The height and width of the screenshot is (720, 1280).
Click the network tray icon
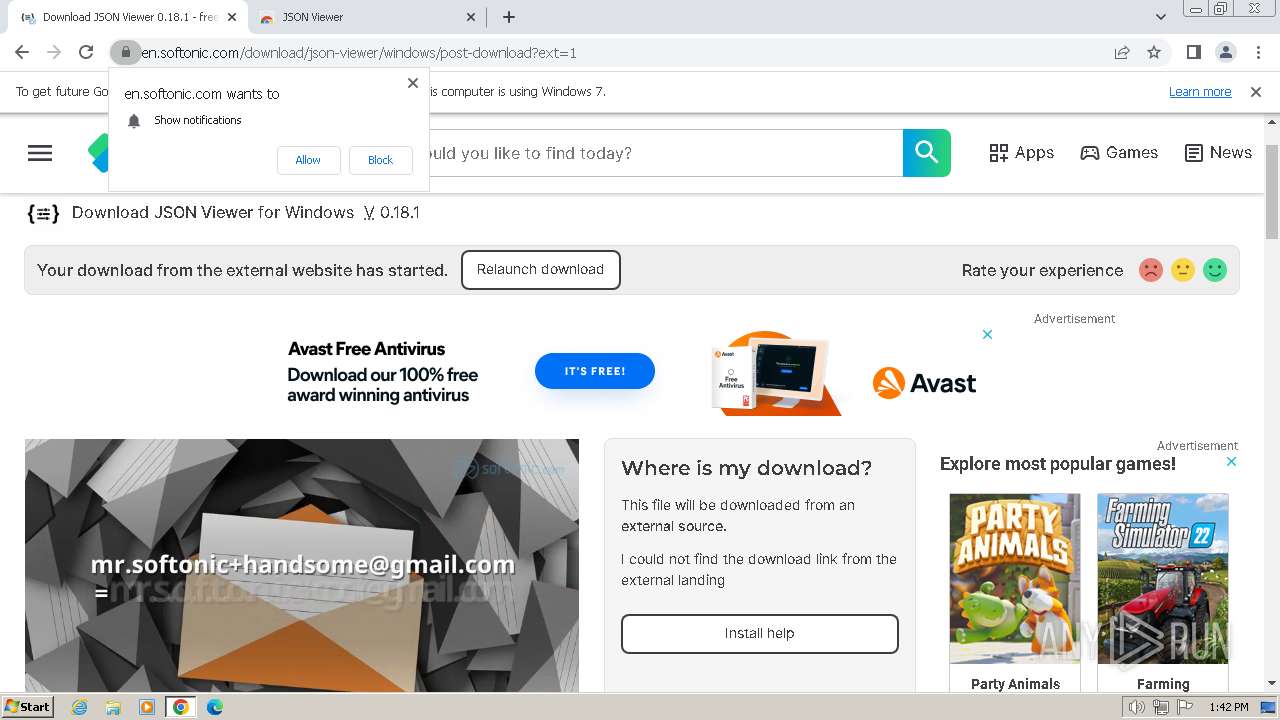coord(1161,707)
